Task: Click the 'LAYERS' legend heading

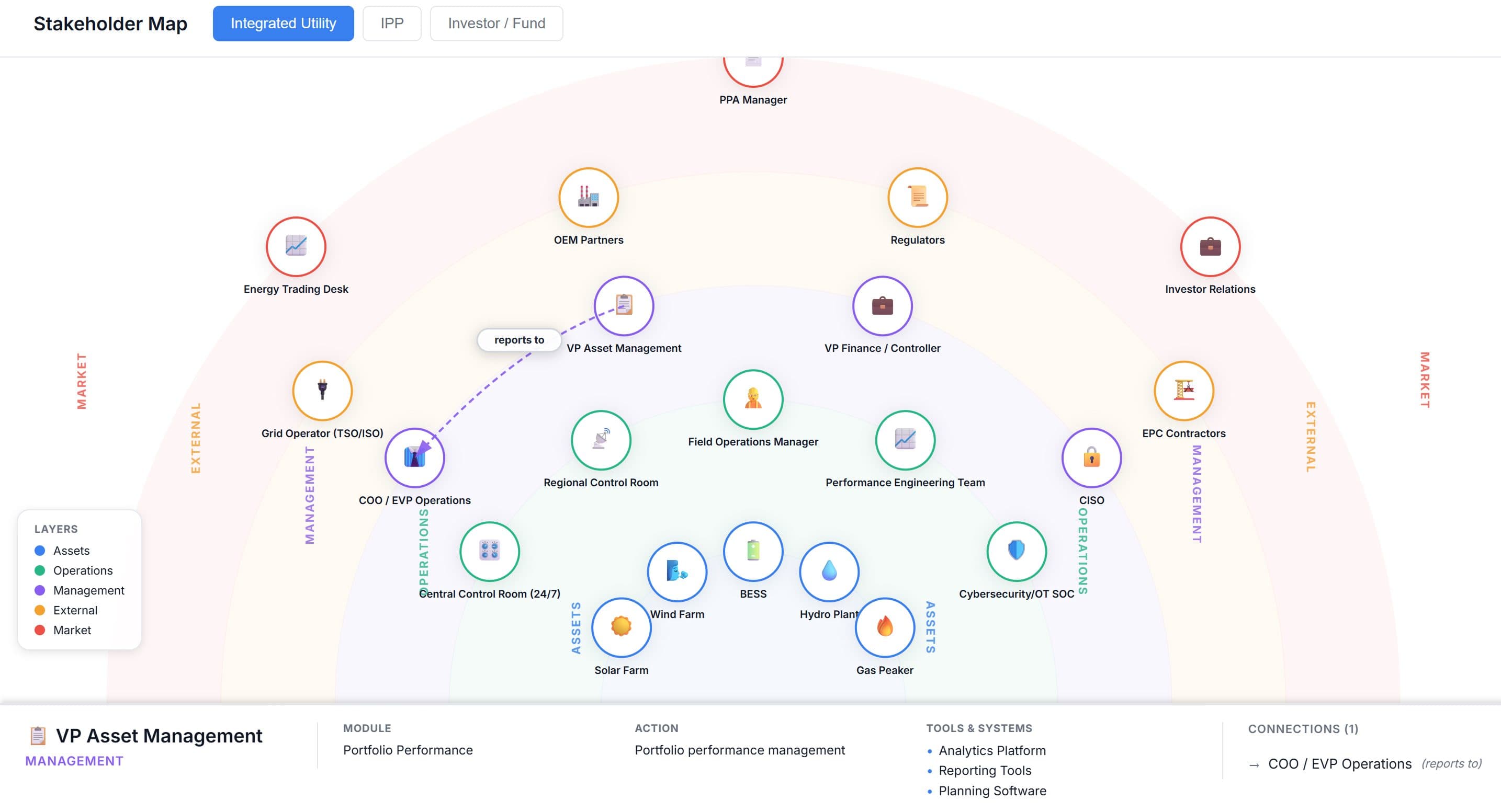Action: [56, 529]
